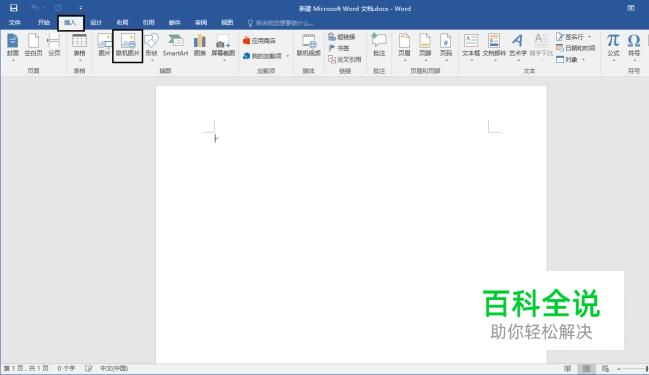Open Customize Quick Access Toolbar dropdown

coord(80,8)
